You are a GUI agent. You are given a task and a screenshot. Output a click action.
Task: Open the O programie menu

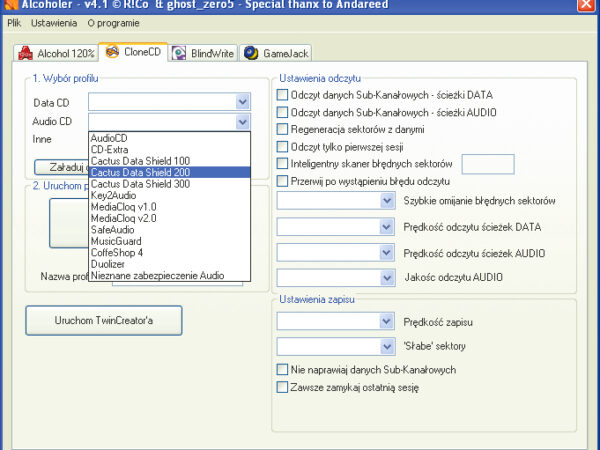(112, 22)
